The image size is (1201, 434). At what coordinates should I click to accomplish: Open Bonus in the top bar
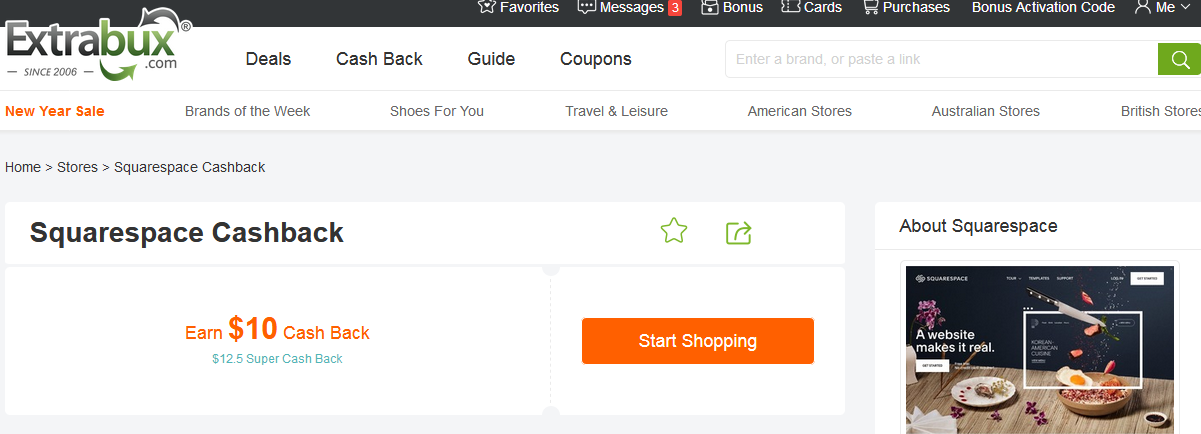click(732, 7)
